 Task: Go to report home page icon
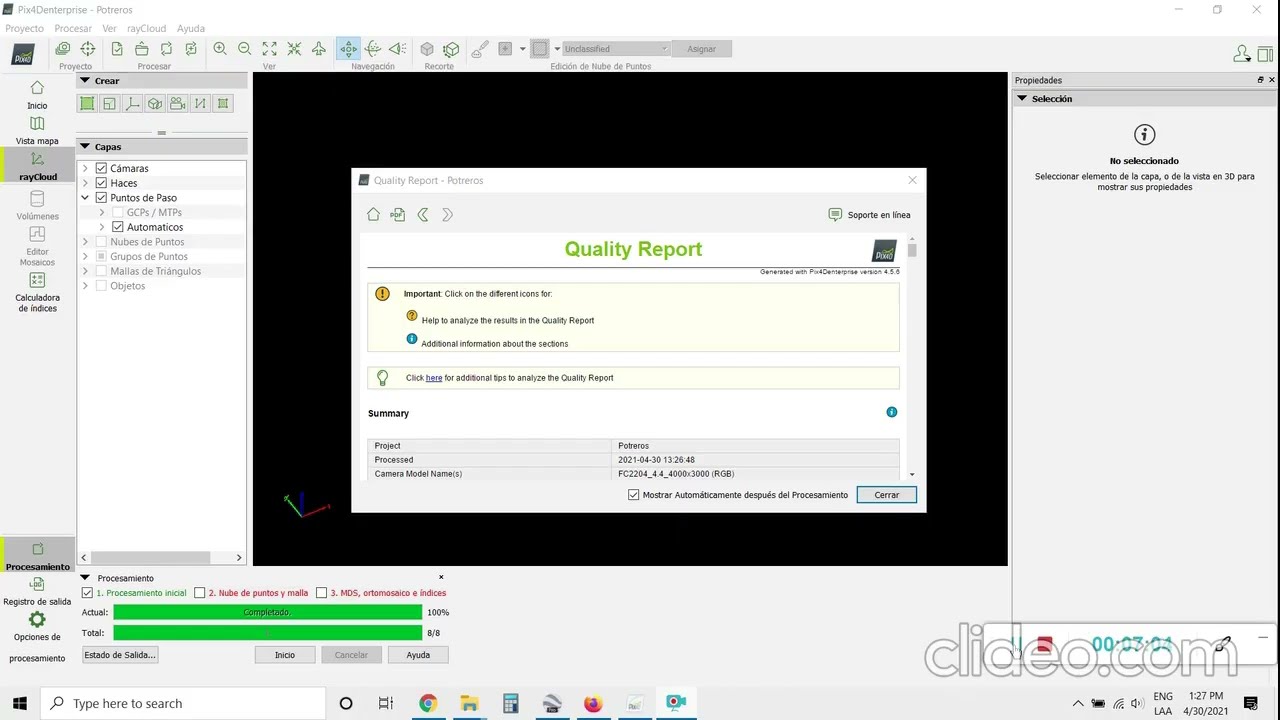coord(373,214)
